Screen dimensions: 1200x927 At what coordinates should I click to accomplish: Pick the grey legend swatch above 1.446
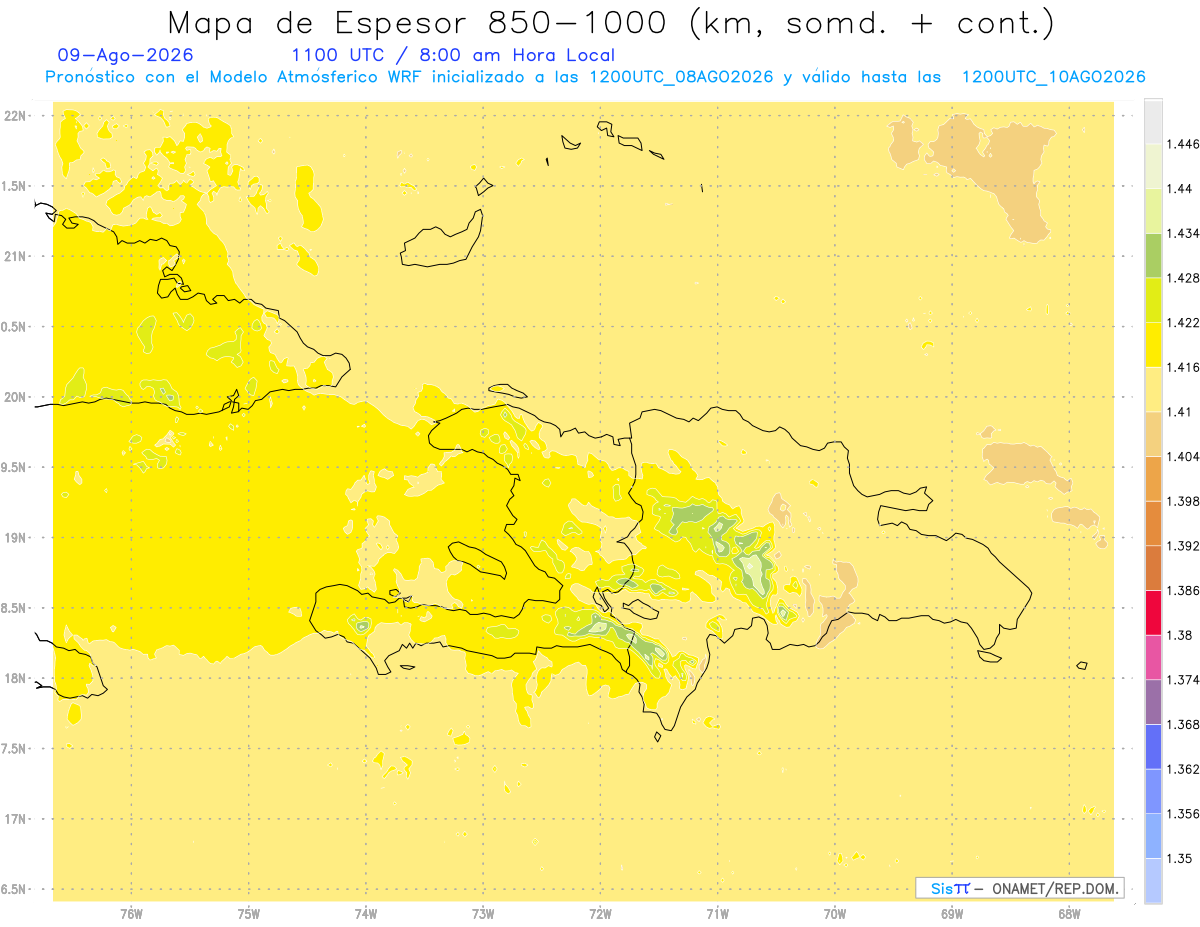tap(1153, 121)
